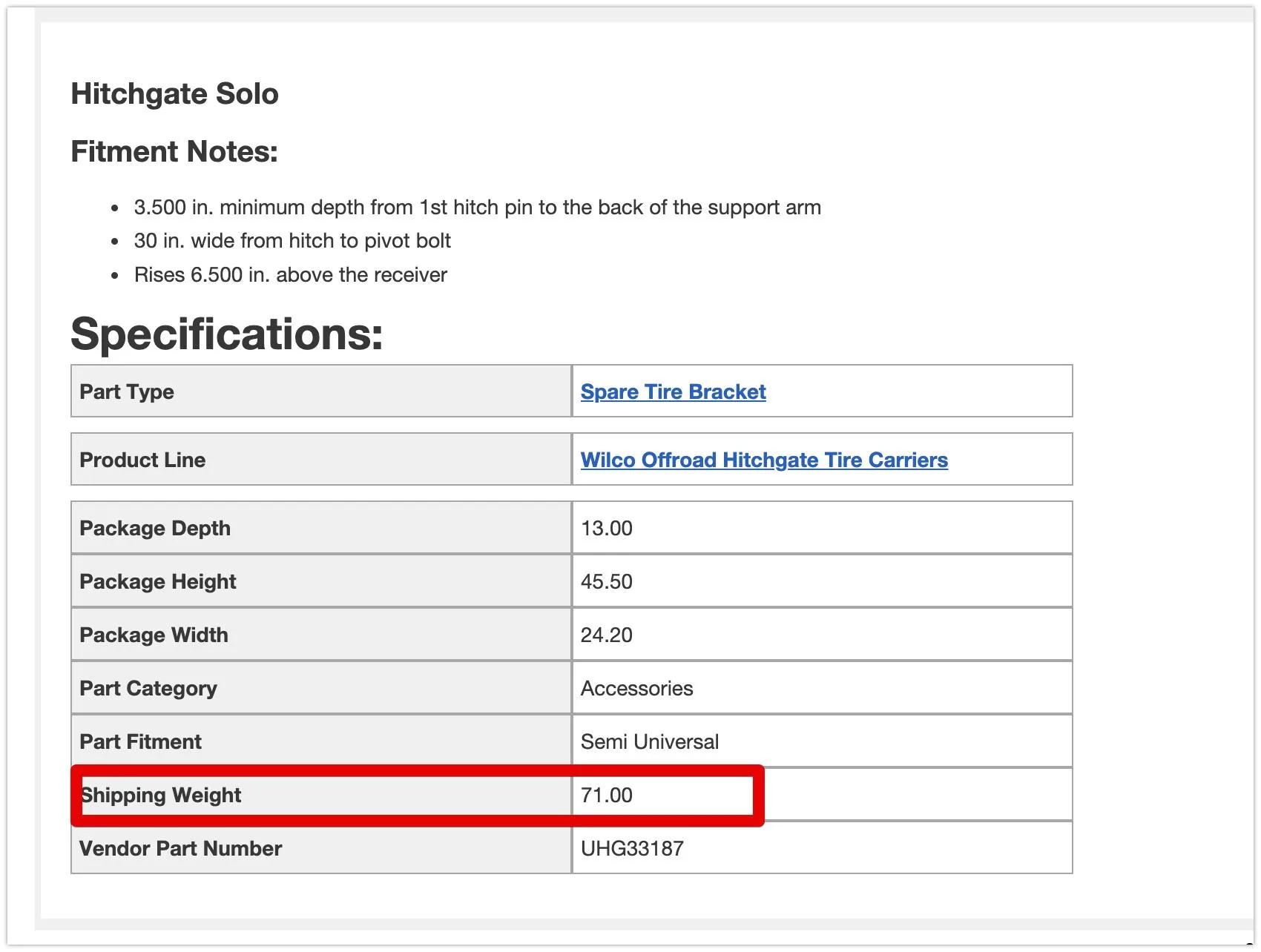Select the Package Height label
Image resolution: width=1261 pixels, height=952 pixels.
click(158, 581)
